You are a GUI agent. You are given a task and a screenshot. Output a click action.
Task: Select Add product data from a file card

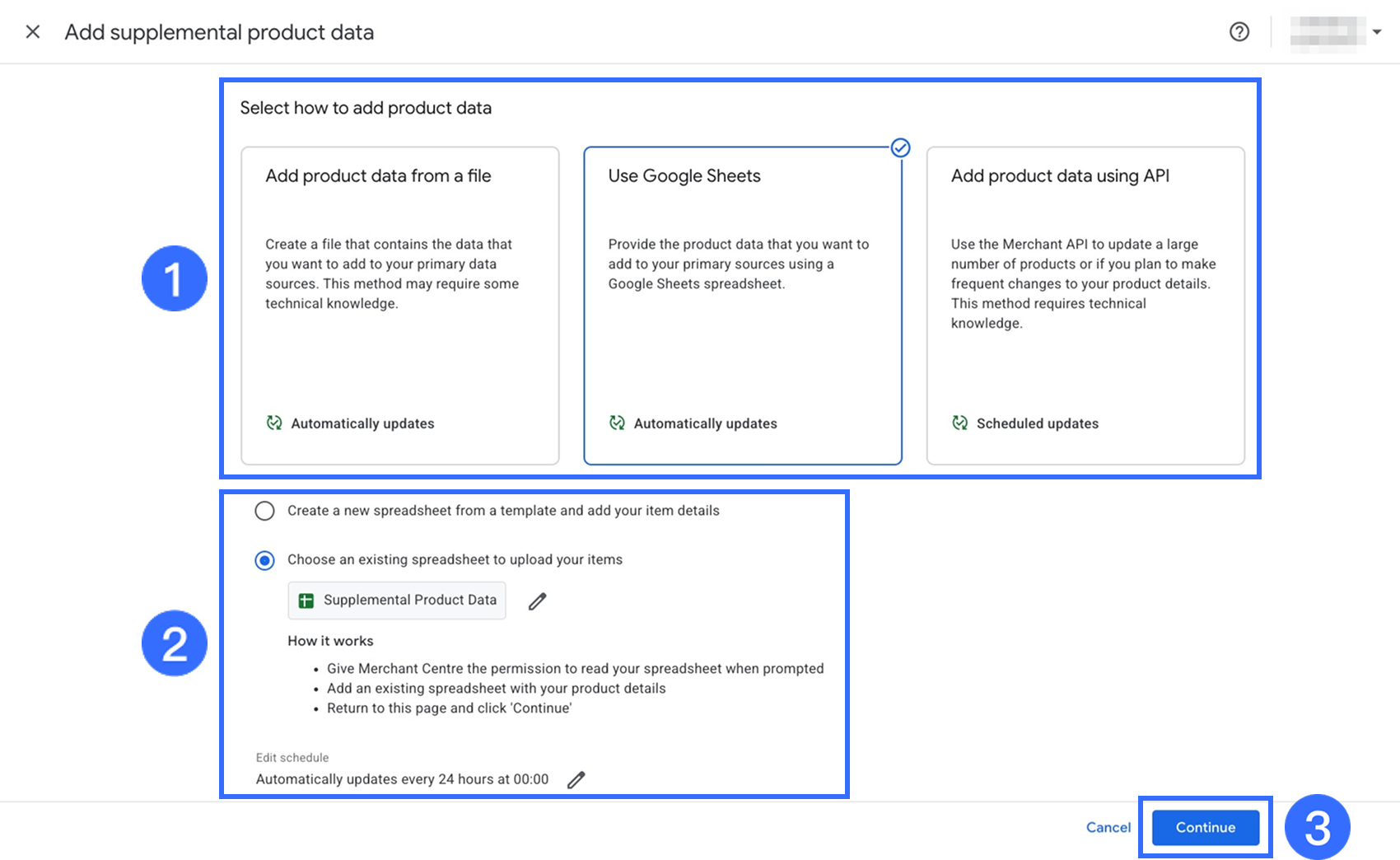[399, 305]
